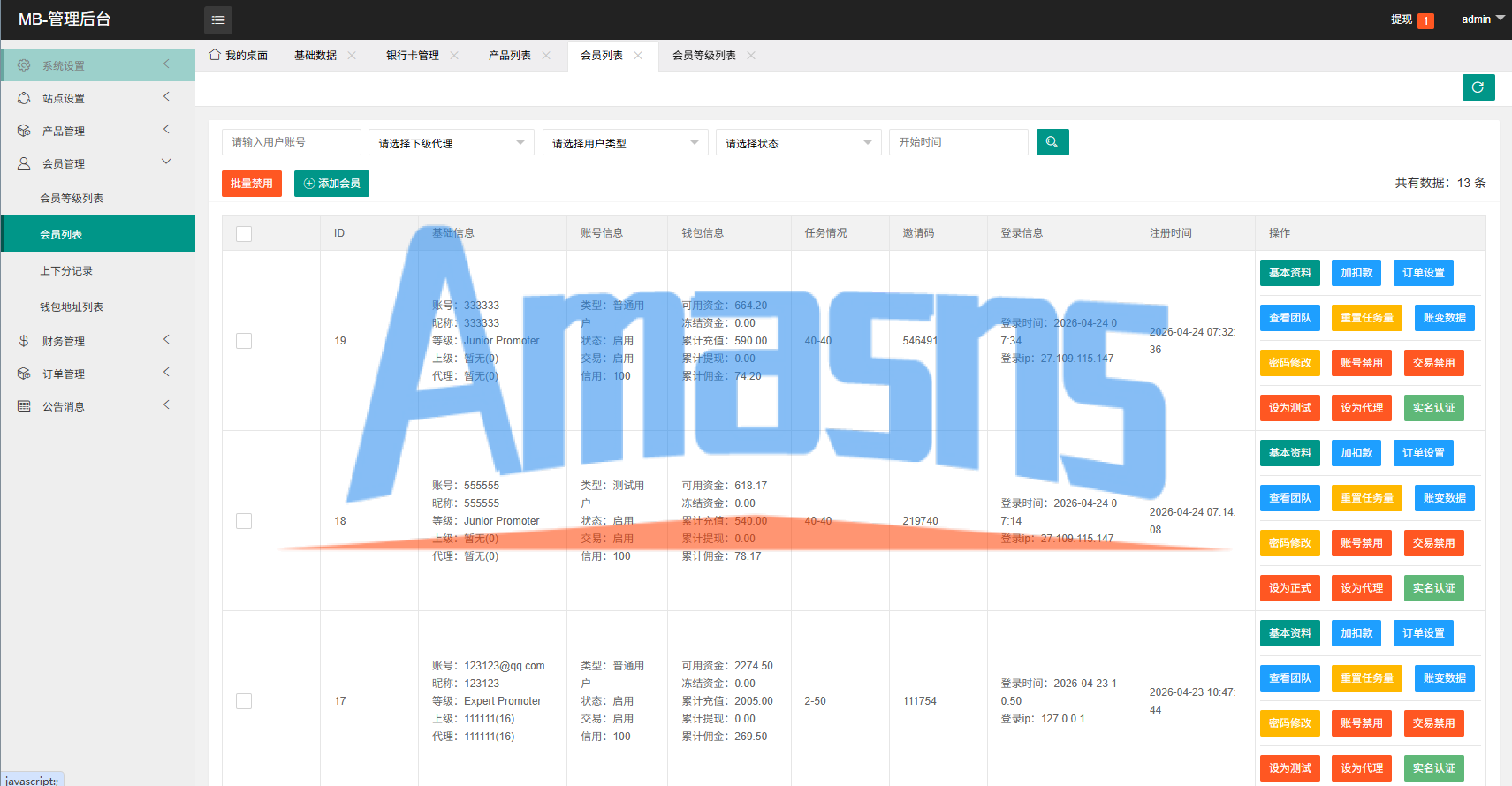Expand the 财务管理 sidebar group
The width and height of the screenshot is (1512, 786).
click(x=166, y=340)
